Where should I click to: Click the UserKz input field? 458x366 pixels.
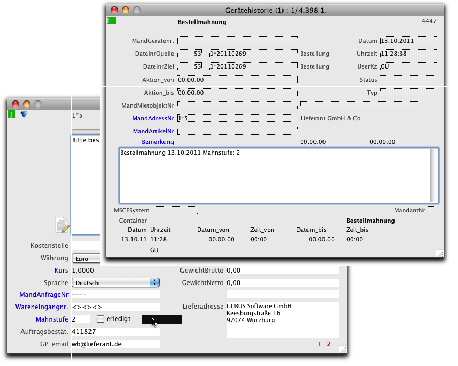pyautogui.click(x=408, y=66)
